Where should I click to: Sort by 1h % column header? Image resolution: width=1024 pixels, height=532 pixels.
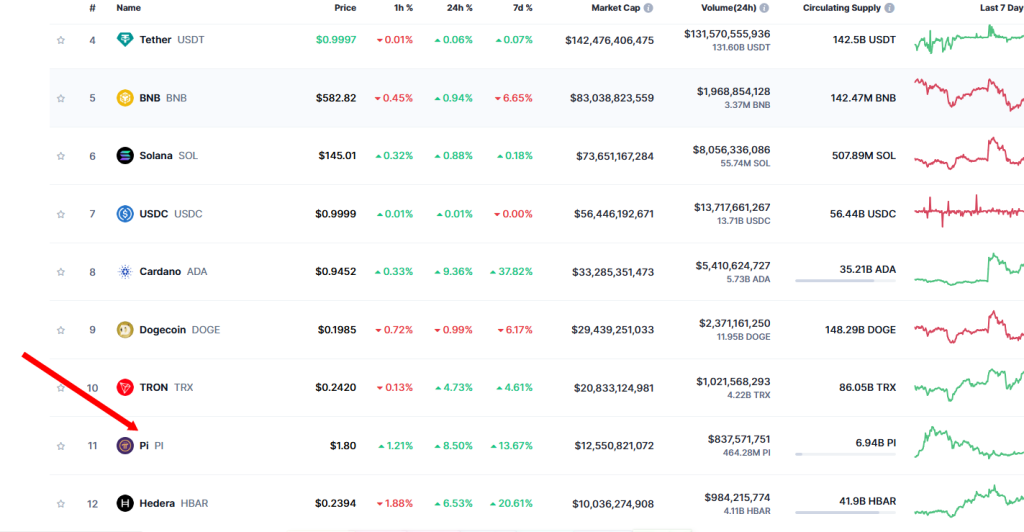point(404,8)
